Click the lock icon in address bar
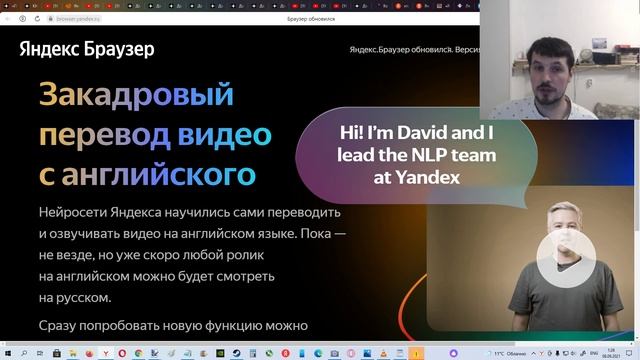The image size is (640, 360). tap(51, 19)
